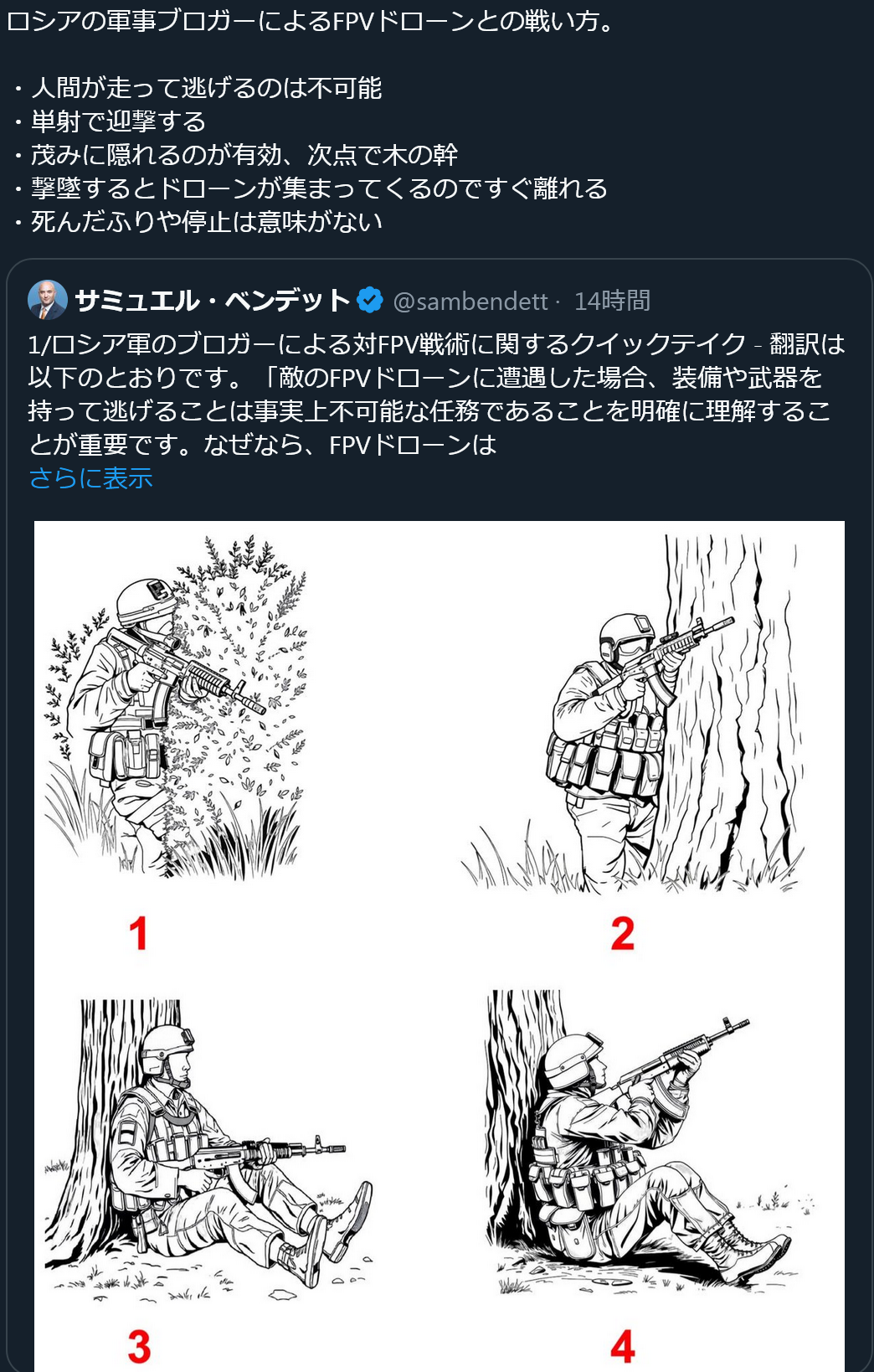Click the red number 2 label
The height and width of the screenshot is (1372, 874).
point(622,933)
